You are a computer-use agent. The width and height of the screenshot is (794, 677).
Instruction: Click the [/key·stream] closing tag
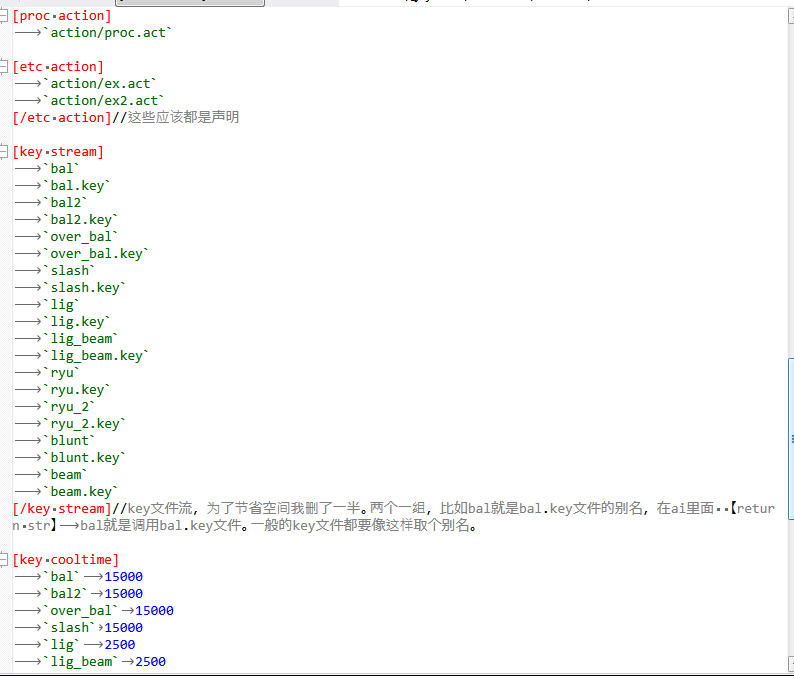click(58, 509)
